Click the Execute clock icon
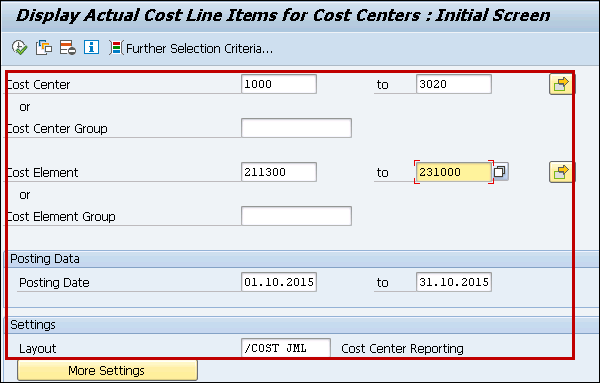Image resolution: width=600 pixels, height=383 pixels. coord(20,48)
